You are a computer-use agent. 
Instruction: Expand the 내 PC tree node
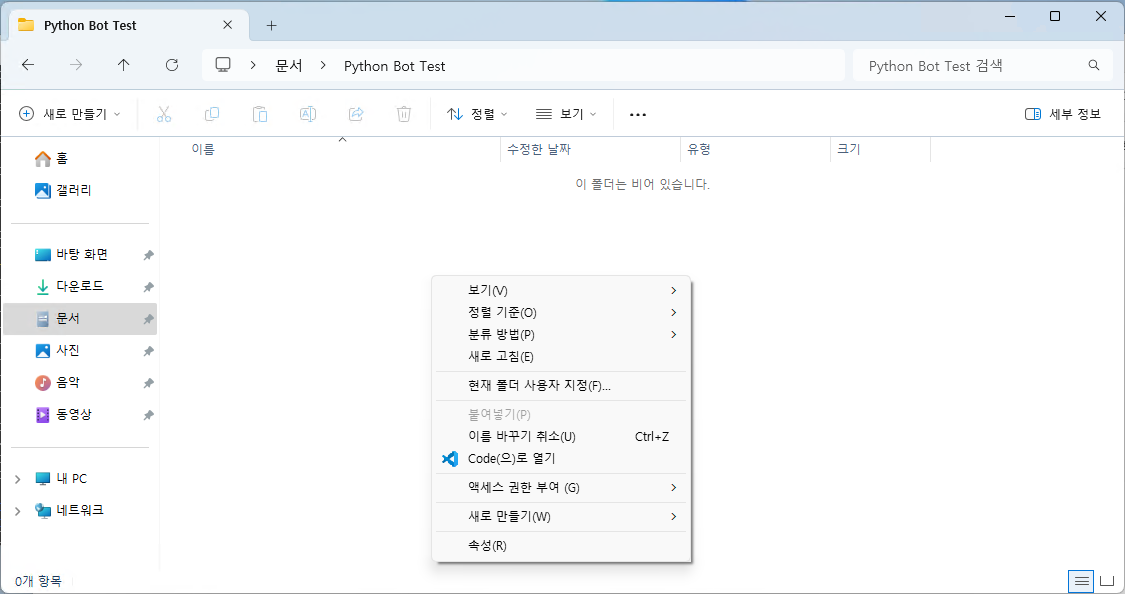pyautogui.click(x=18, y=478)
